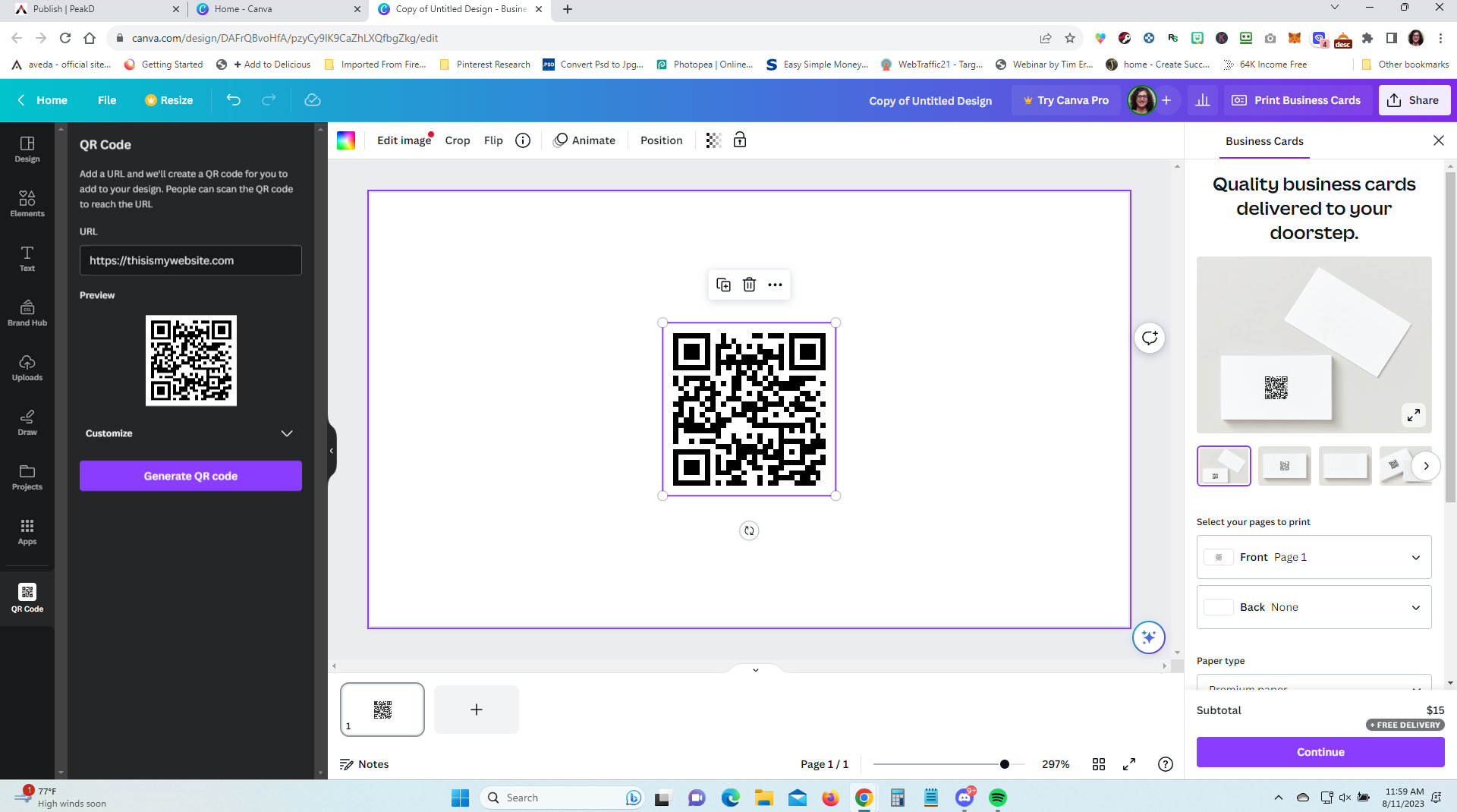Click the undo arrow icon
1457x812 pixels.
234,100
